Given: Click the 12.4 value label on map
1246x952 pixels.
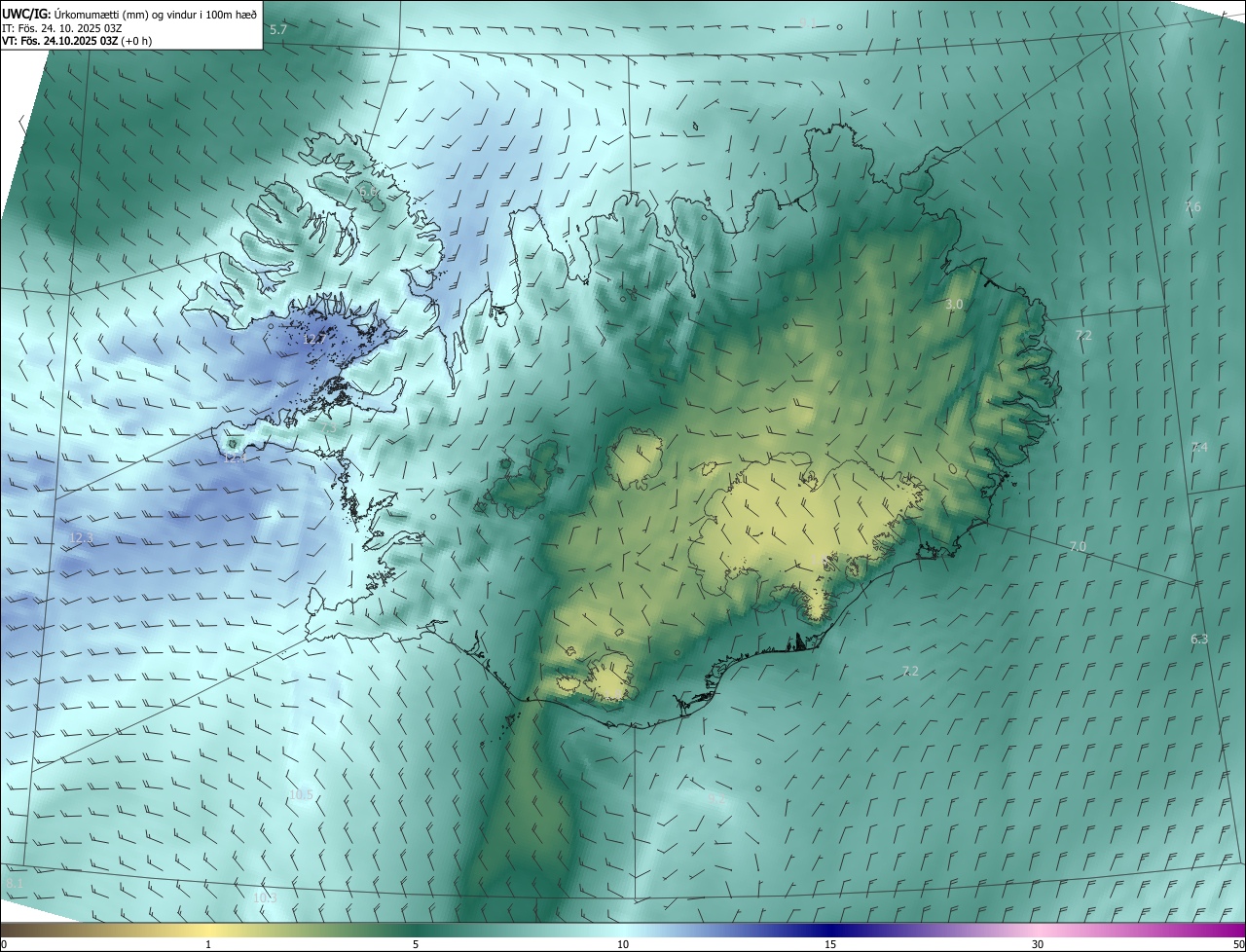Looking at the screenshot, I should pos(236,457).
